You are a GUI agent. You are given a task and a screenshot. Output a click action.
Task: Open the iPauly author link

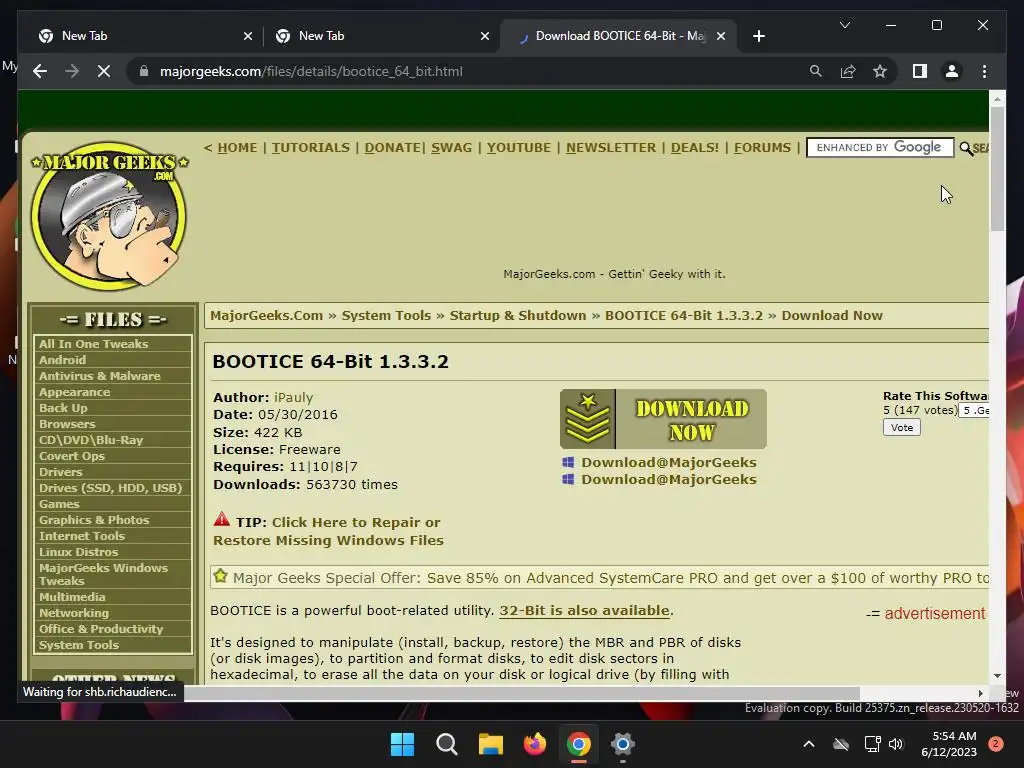click(x=293, y=397)
